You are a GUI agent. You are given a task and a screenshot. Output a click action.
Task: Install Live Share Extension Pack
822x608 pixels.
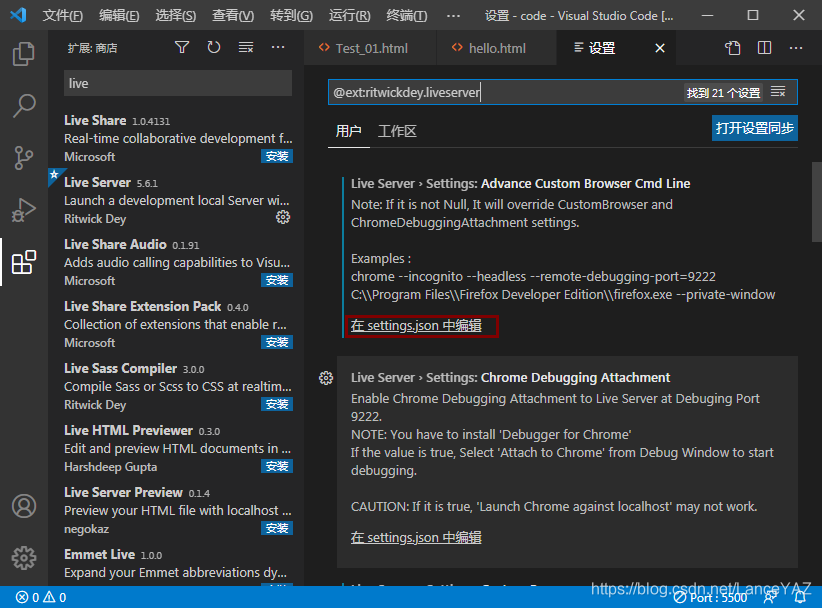pyautogui.click(x=277, y=342)
